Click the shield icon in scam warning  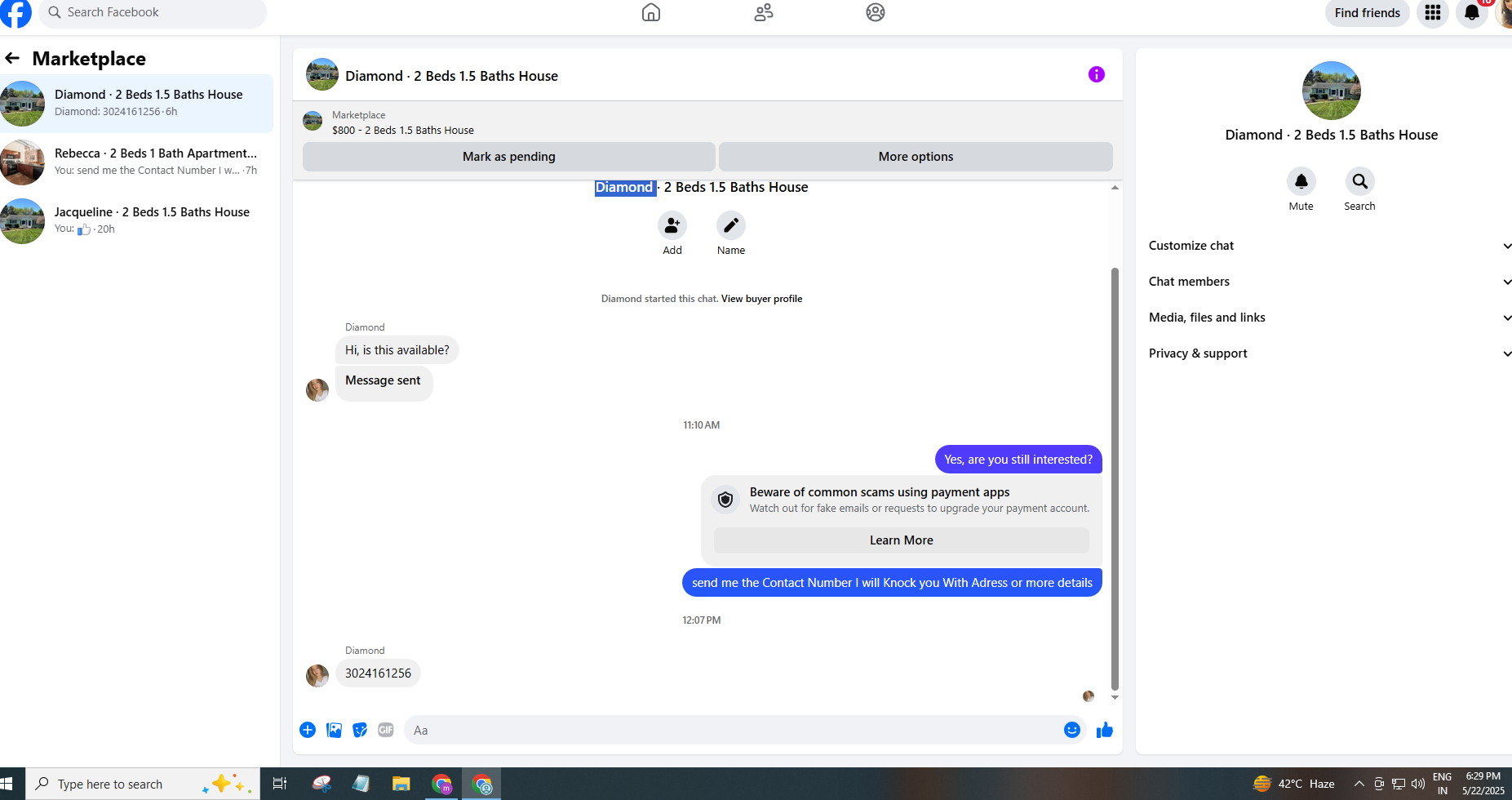pos(725,500)
